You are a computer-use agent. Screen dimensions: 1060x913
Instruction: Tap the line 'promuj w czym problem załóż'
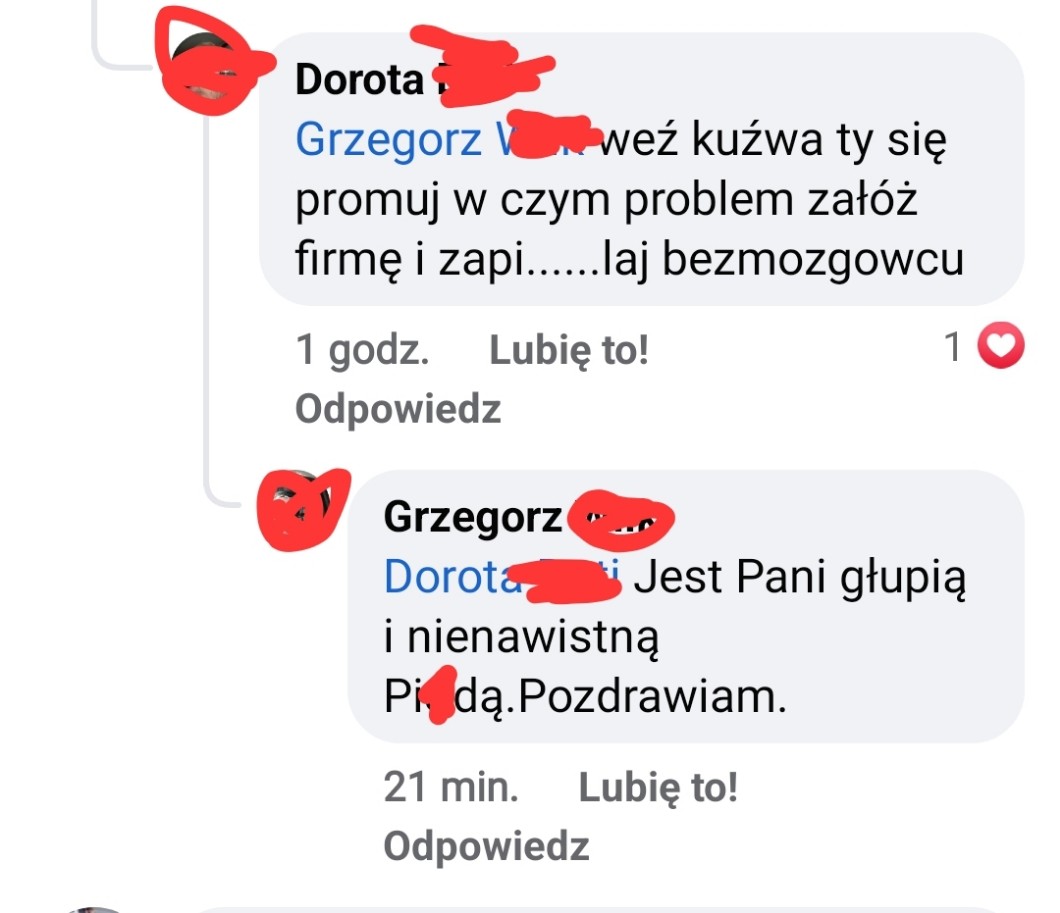click(x=606, y=201)
